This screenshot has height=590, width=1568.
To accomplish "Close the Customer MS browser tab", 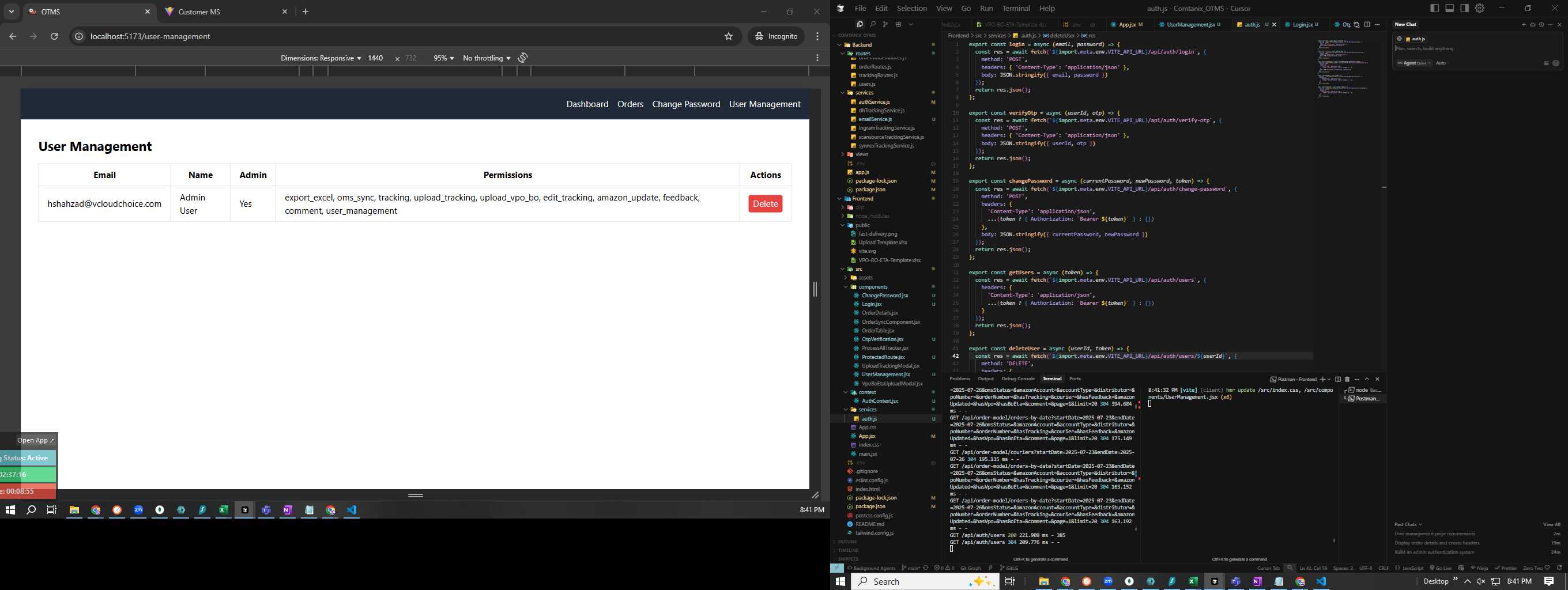I will click(284, 12).
